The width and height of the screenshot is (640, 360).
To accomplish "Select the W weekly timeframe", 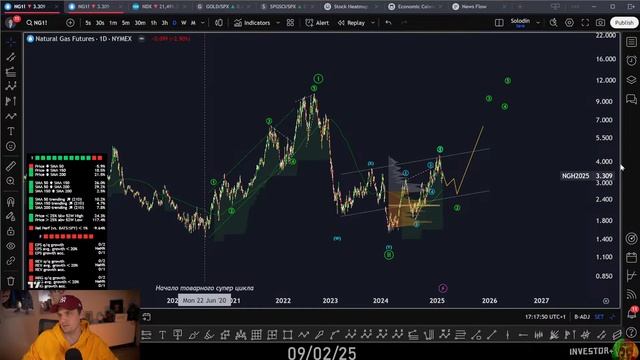I will [x=184, y=23].
